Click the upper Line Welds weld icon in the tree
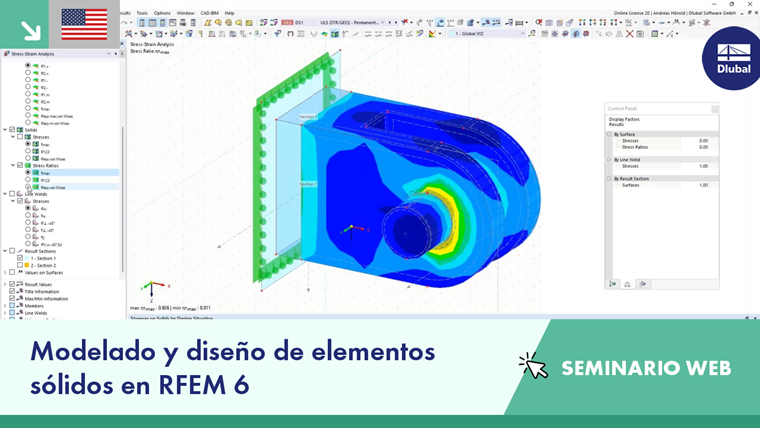The width and height of the screenshot is (760, 428). point(20,194)
